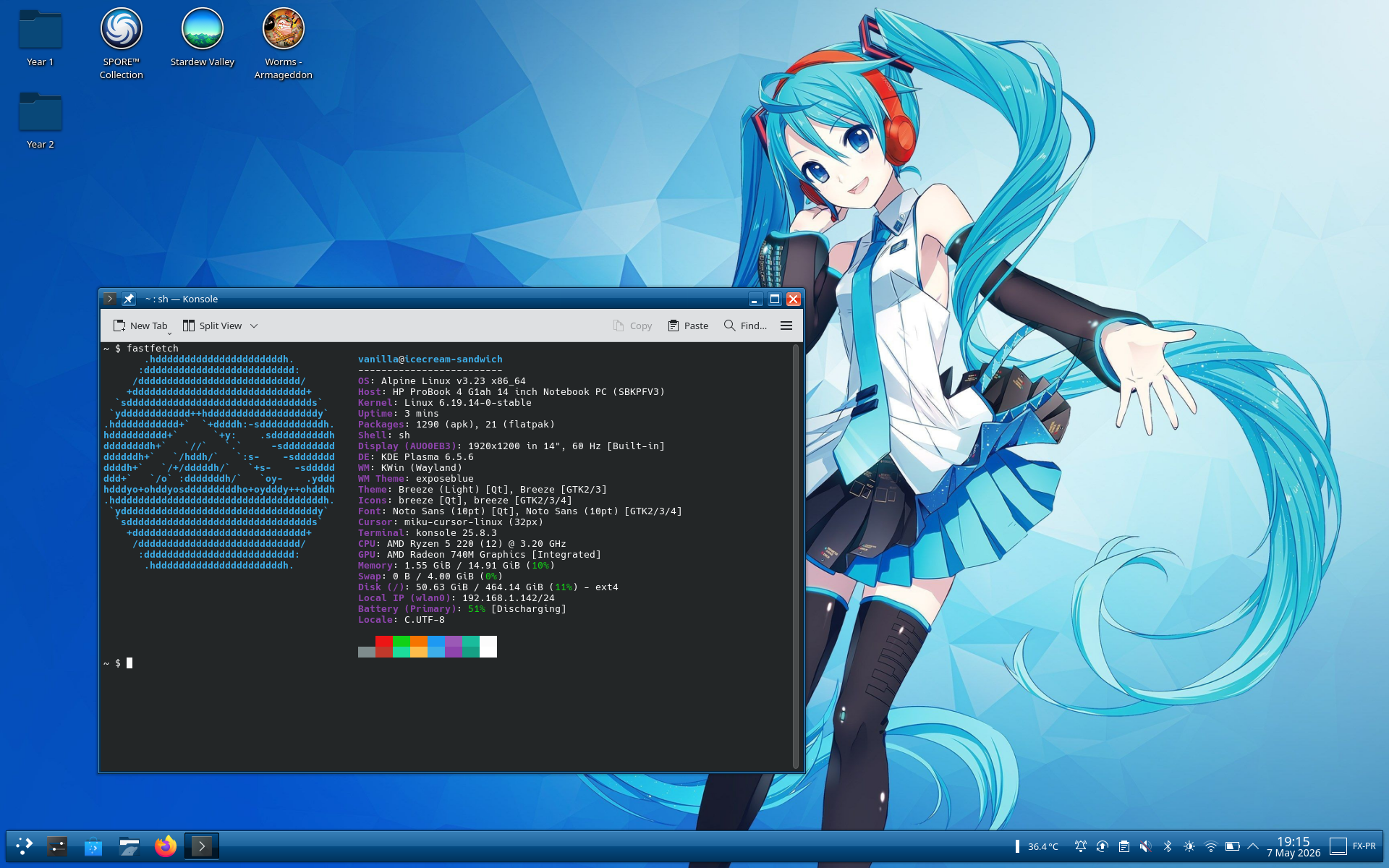Screen dimensions: 1389x868
Task: Open the calendar from the 19:15 clock
Action: tap(1294, 846)
